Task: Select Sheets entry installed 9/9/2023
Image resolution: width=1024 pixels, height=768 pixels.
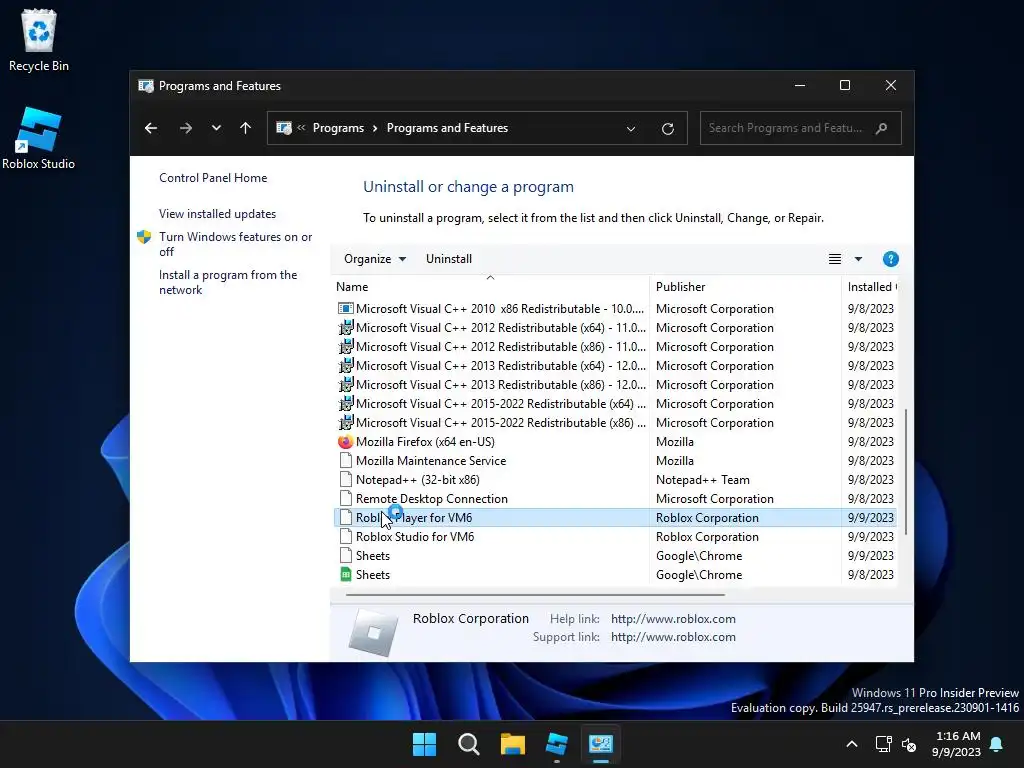Action: [x=615, y=556]
